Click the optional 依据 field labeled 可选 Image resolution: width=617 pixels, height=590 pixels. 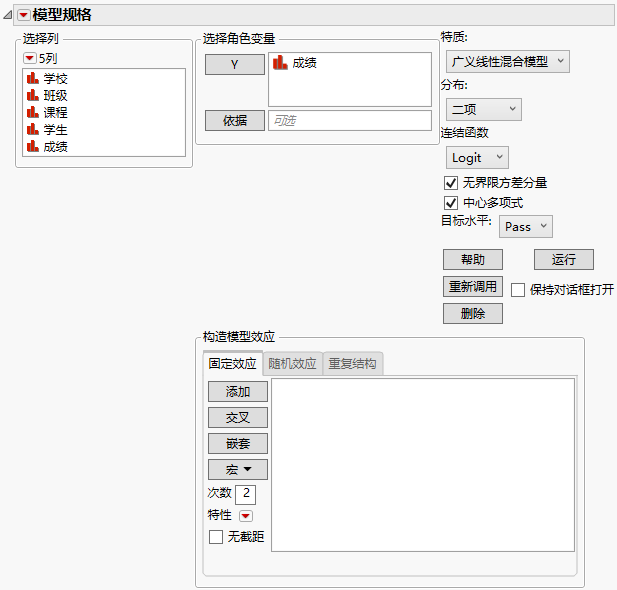coord(350,120)
